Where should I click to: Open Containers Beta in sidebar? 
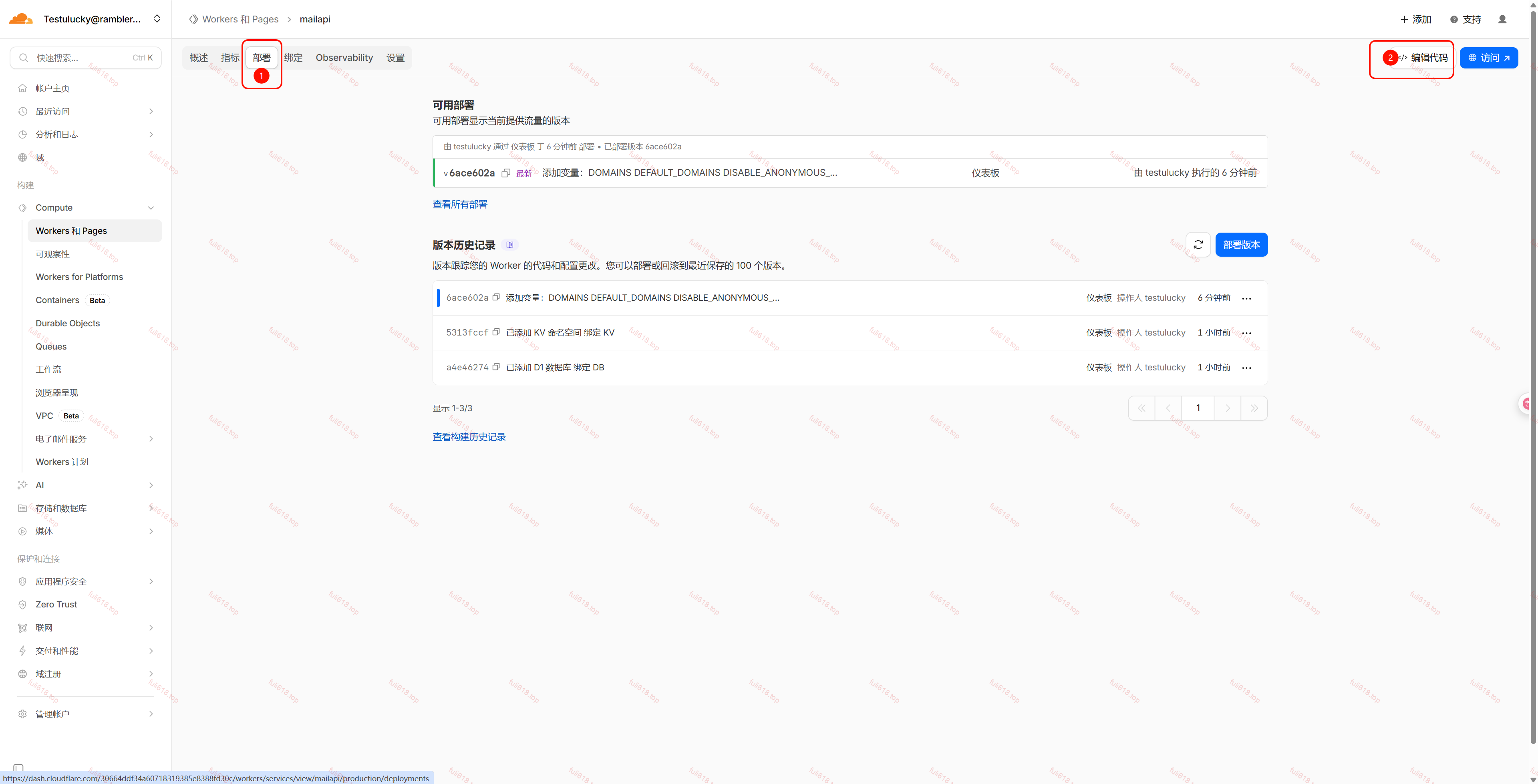click(x=72, y=300)
